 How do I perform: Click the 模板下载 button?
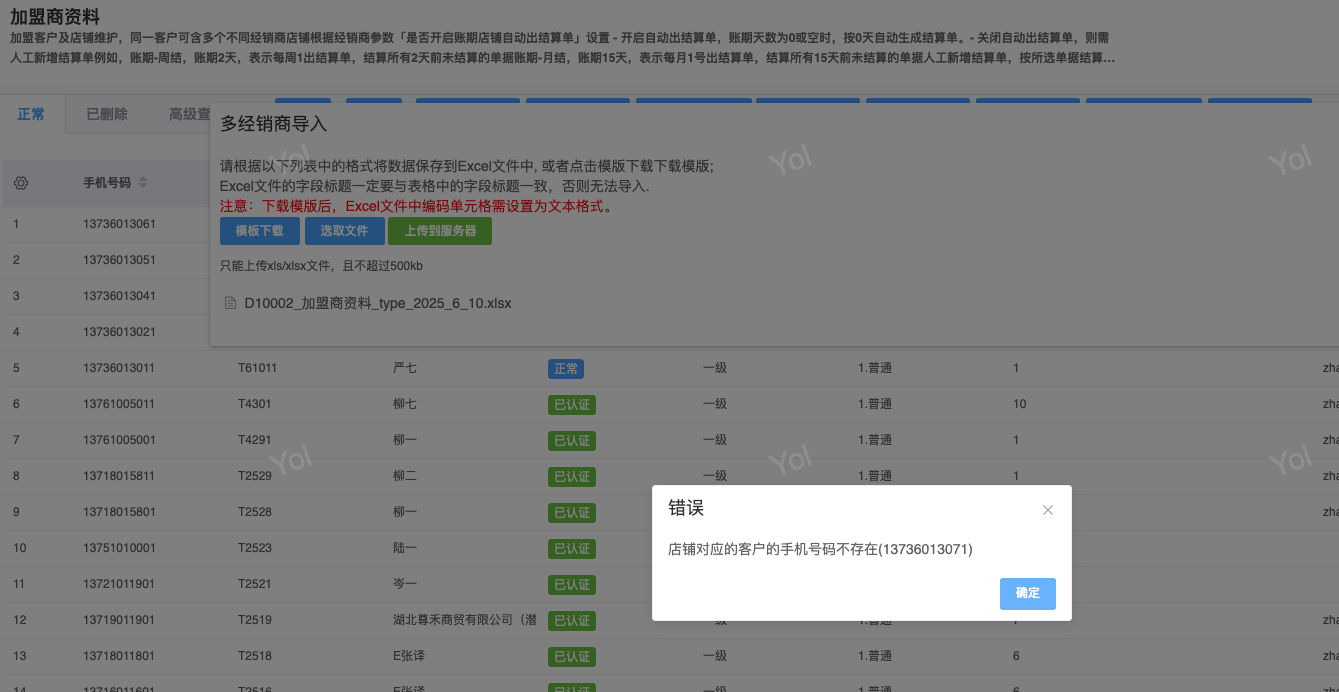coord(259,231)
